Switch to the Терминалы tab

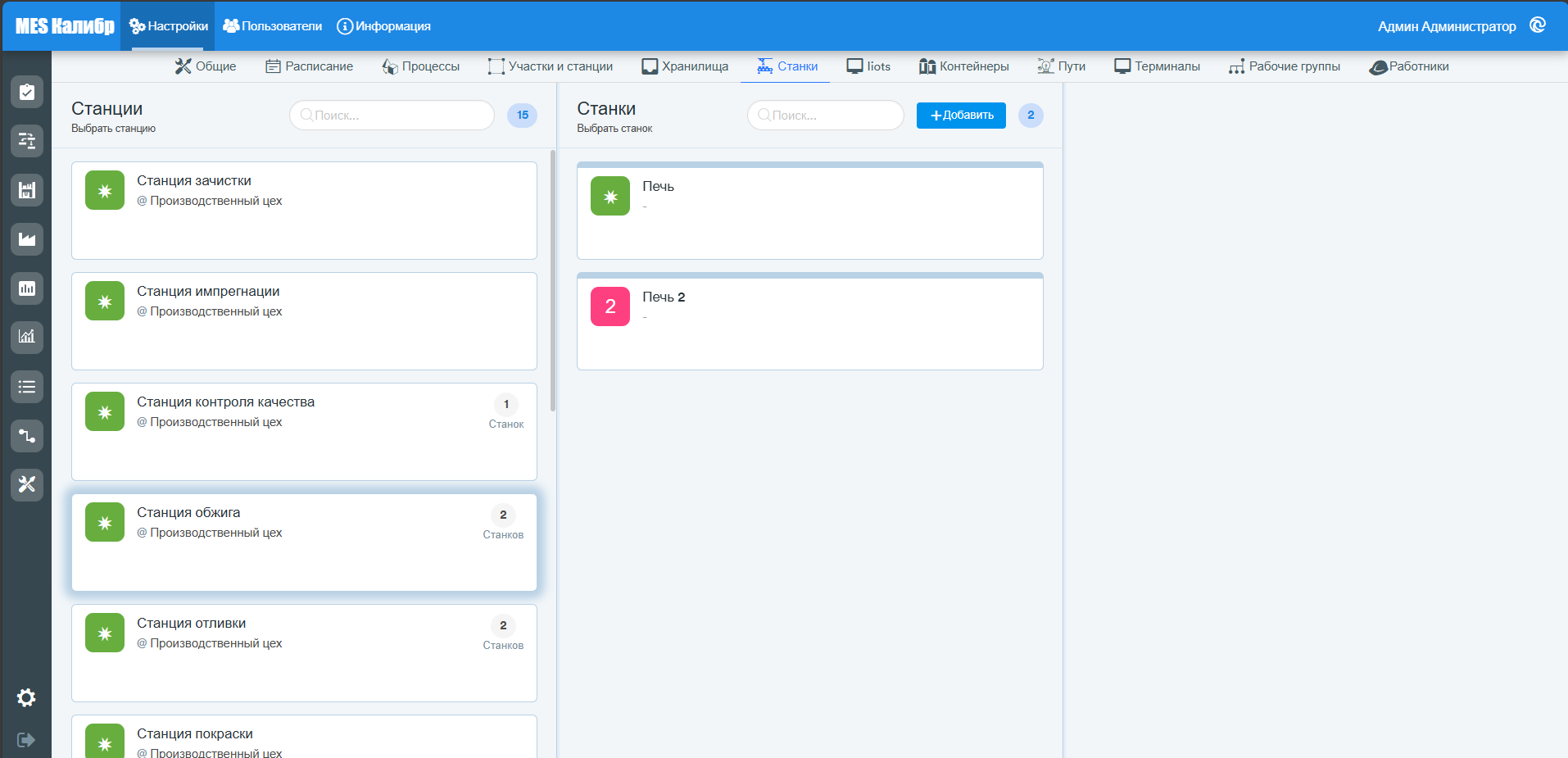pos(1157,66)
